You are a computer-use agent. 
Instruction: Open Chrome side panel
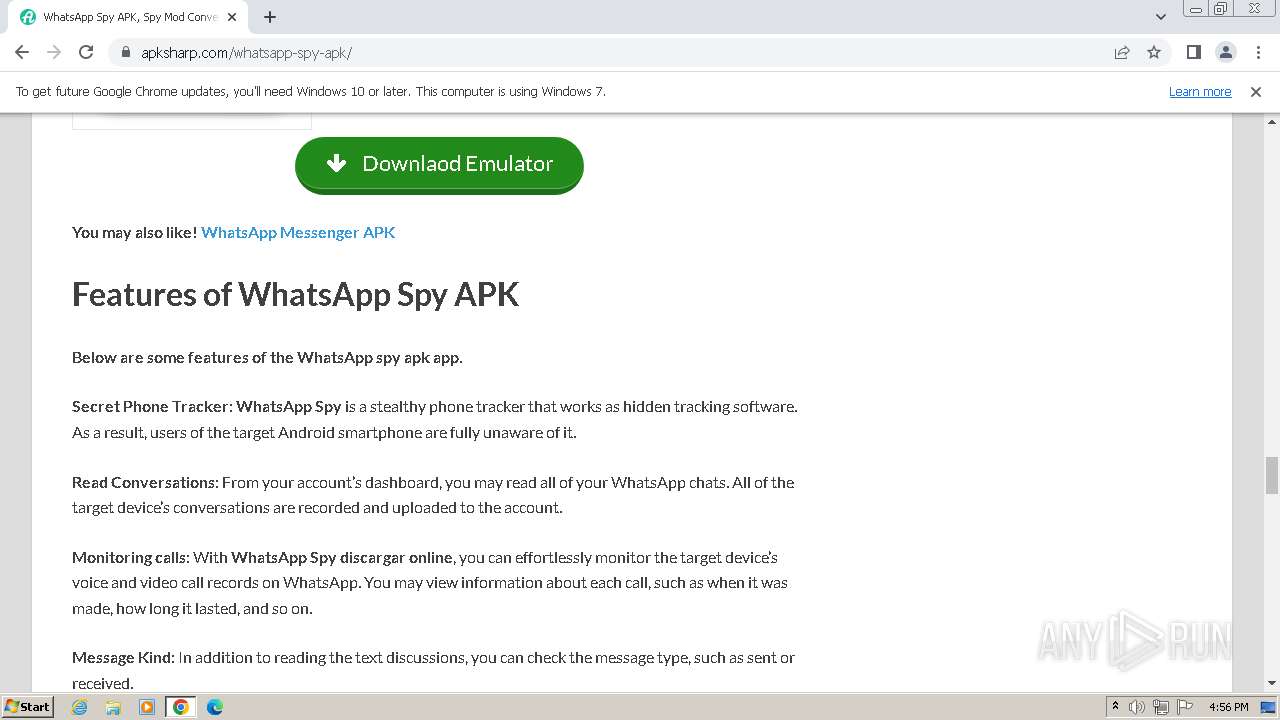1194,52
